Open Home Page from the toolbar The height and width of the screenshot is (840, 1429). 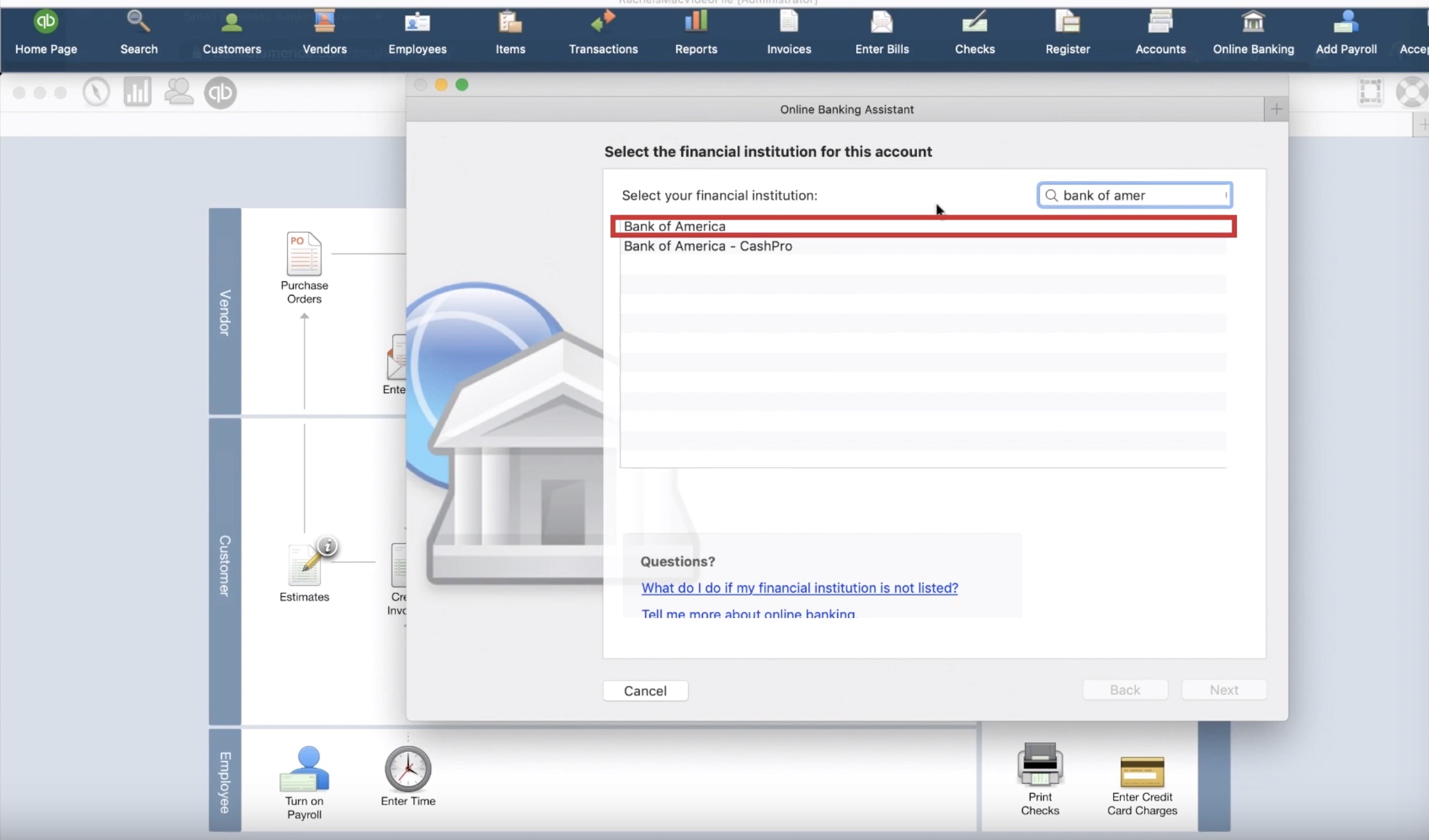pyautogui.click(x=46, y=33)
